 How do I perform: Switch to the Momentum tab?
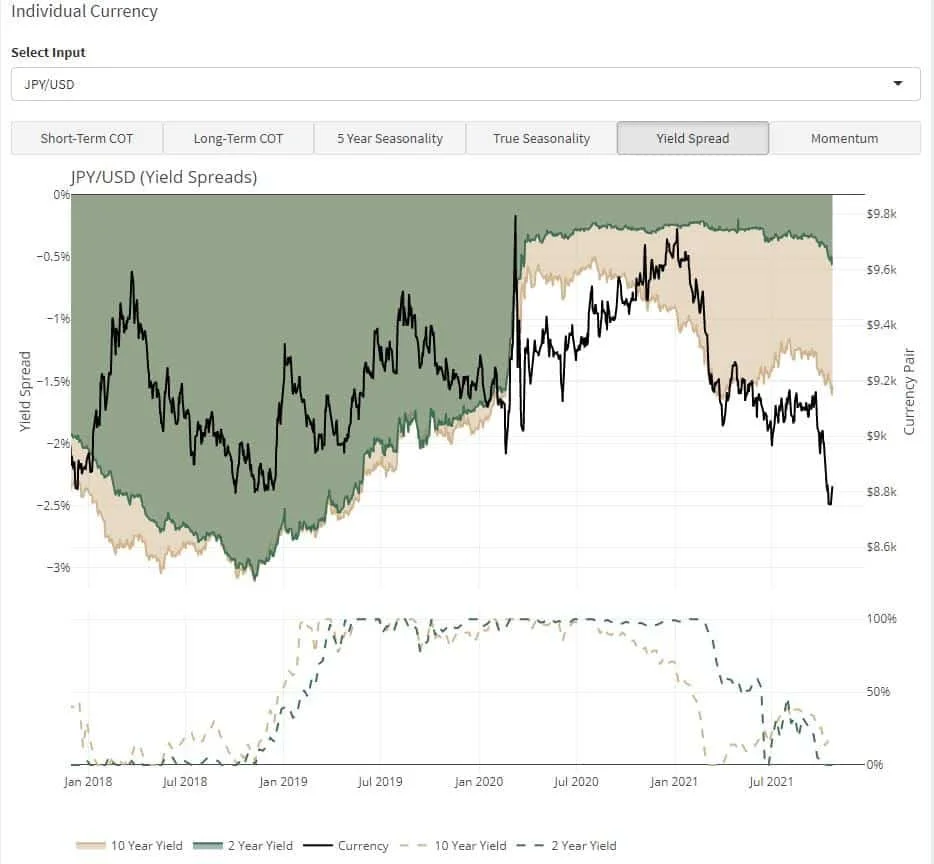[x=845, y=138]
